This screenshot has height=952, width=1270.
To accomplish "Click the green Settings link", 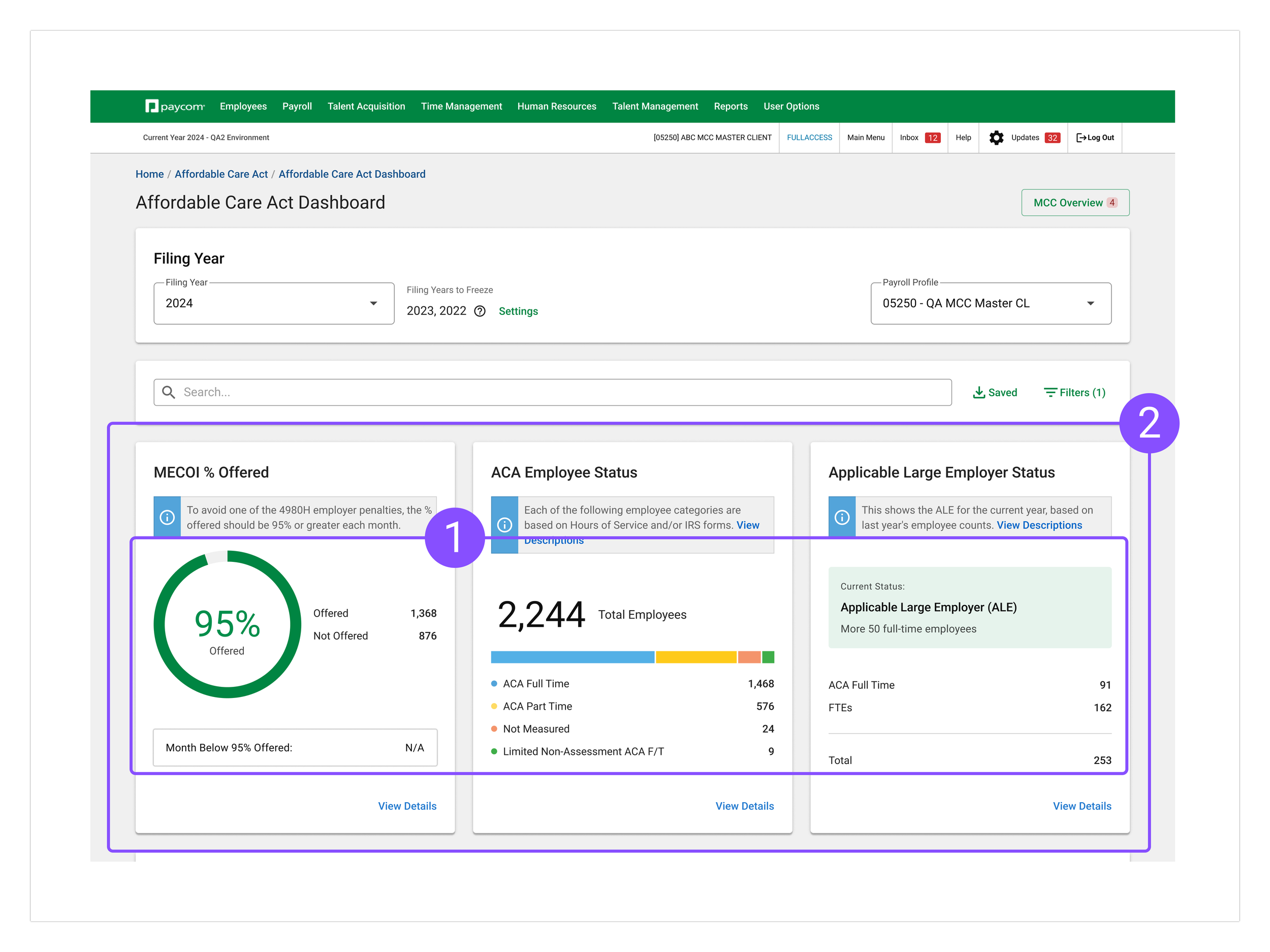I will pyautogui.click(x=518, y=311).
